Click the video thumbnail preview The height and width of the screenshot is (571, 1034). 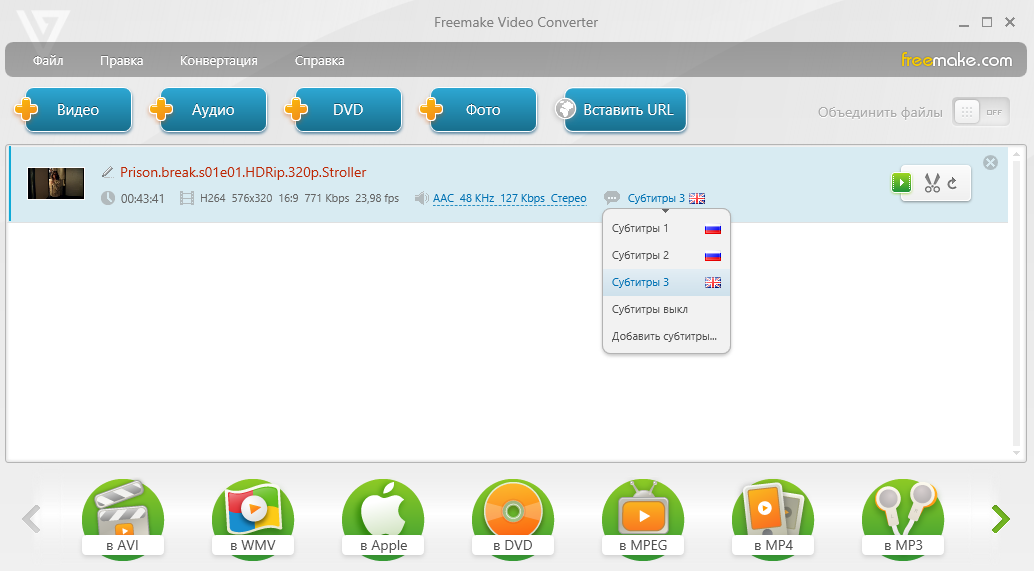pos(56,183)
